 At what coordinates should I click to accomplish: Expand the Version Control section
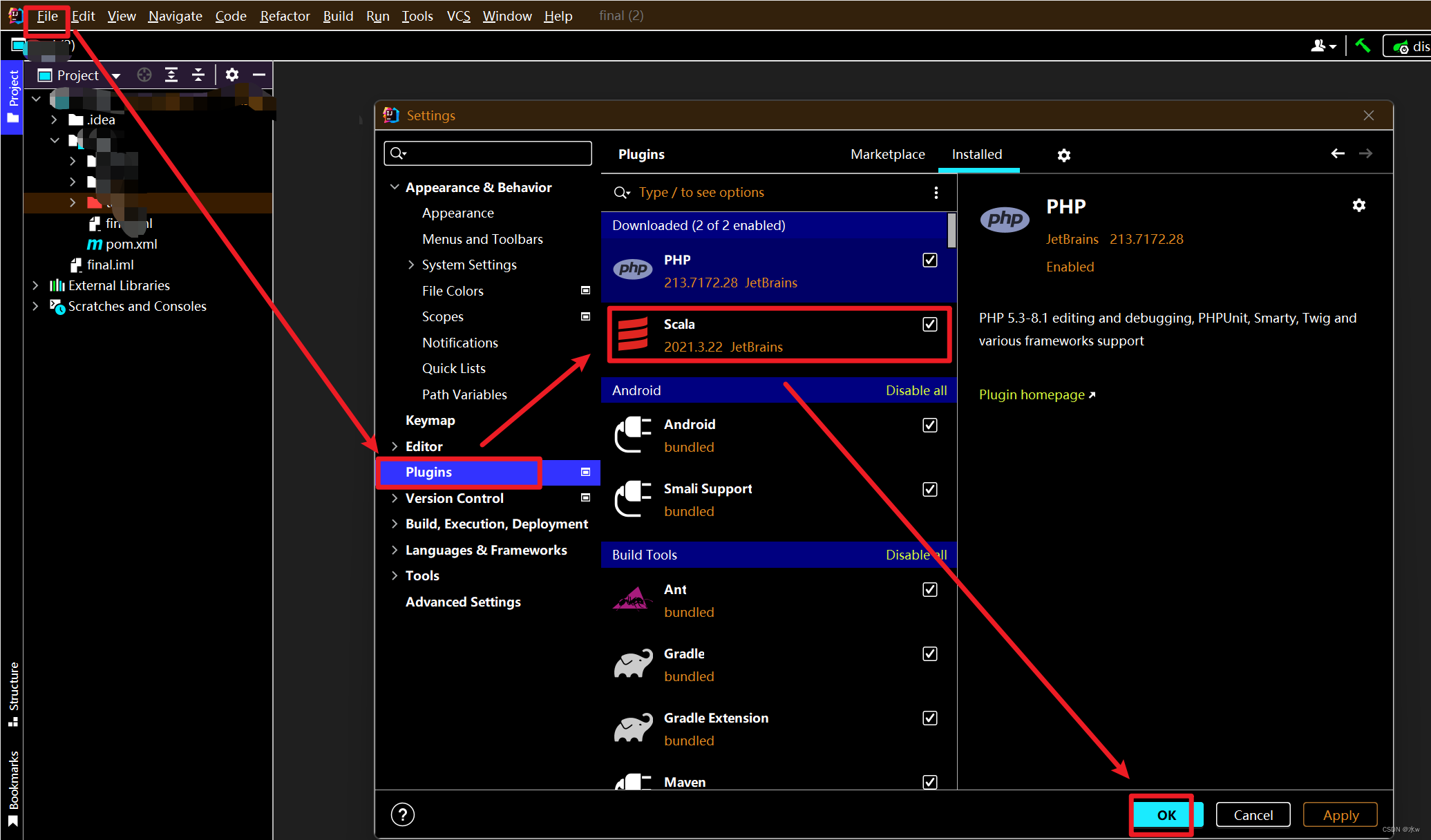(x=395, y=498)
